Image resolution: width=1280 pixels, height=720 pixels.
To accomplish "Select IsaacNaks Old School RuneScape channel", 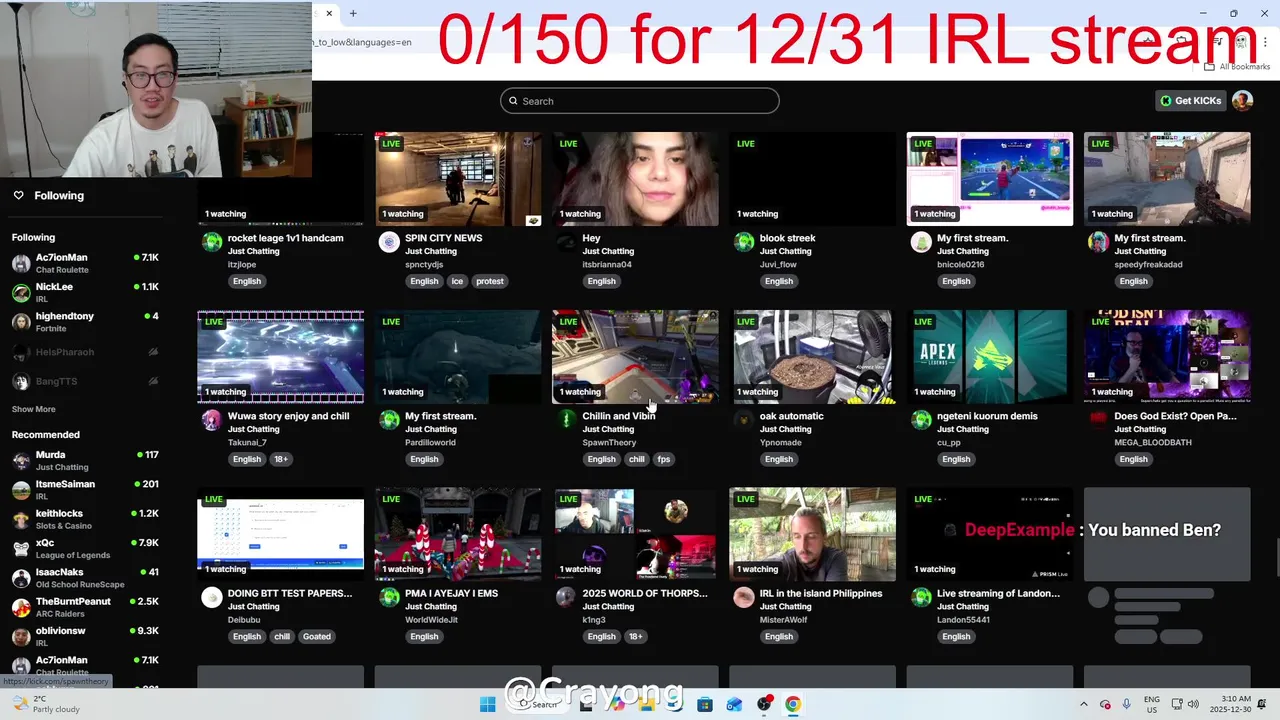I will 85,578.
